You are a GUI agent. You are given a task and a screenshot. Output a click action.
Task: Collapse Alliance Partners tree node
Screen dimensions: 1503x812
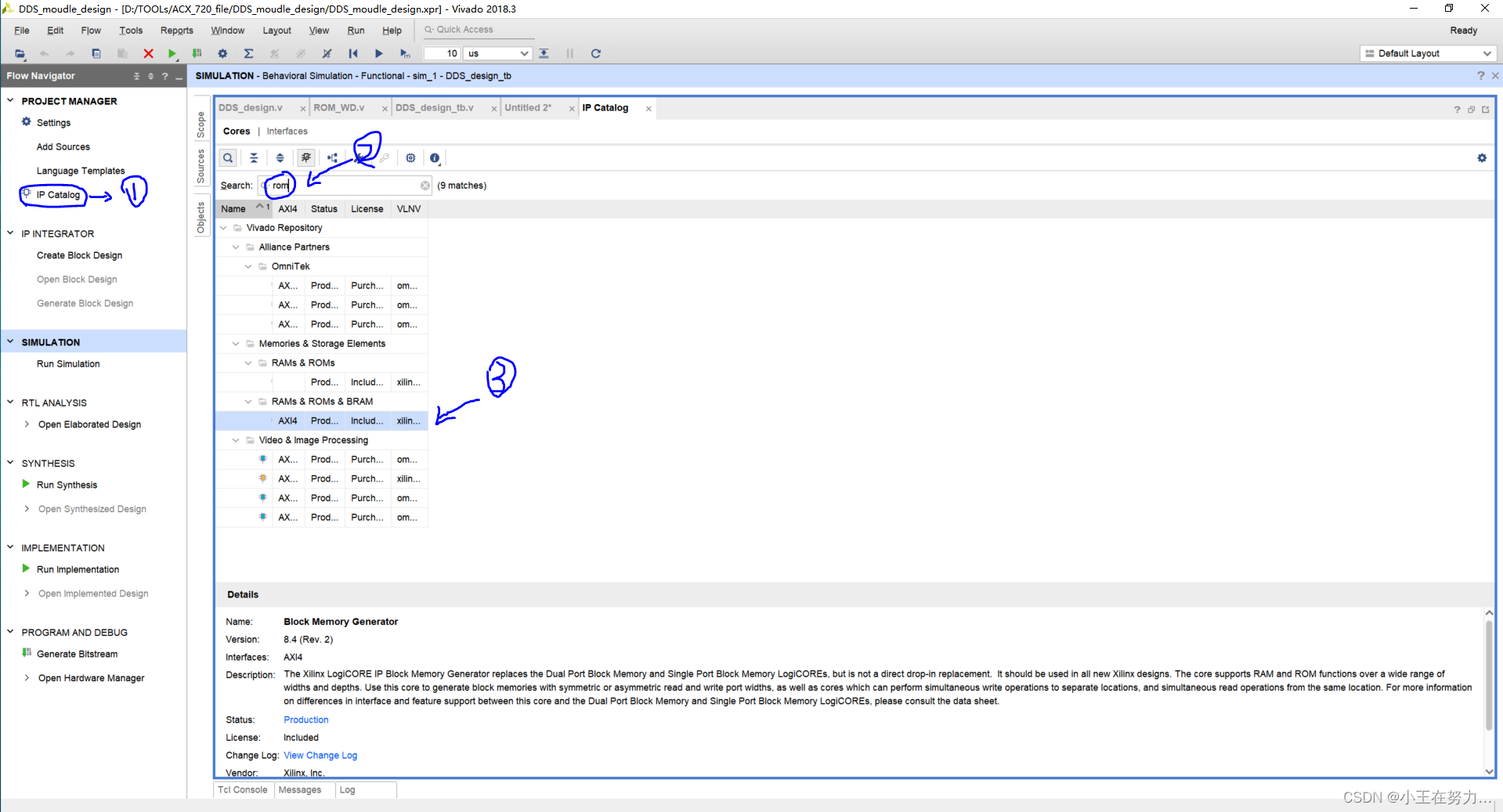(237, 247)
